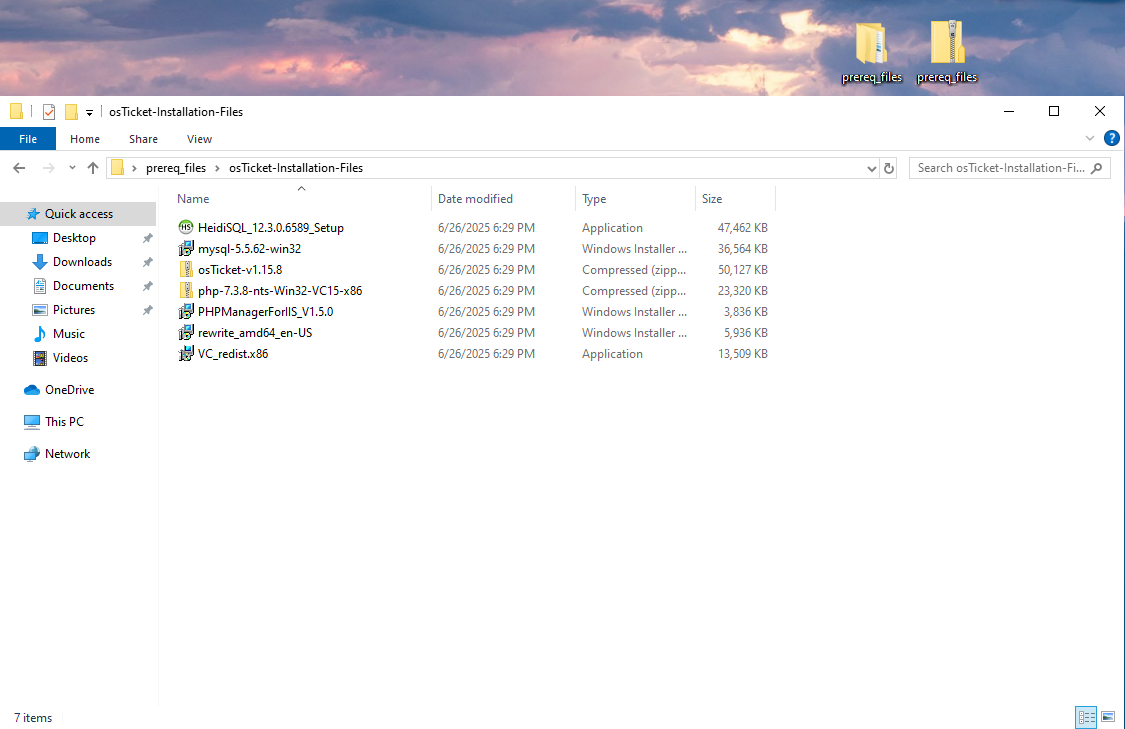The height and width of the screenshot is (729, 1125).
Task: Open OneDrive in the navigation pane
Action: click(x=70, y=390)
